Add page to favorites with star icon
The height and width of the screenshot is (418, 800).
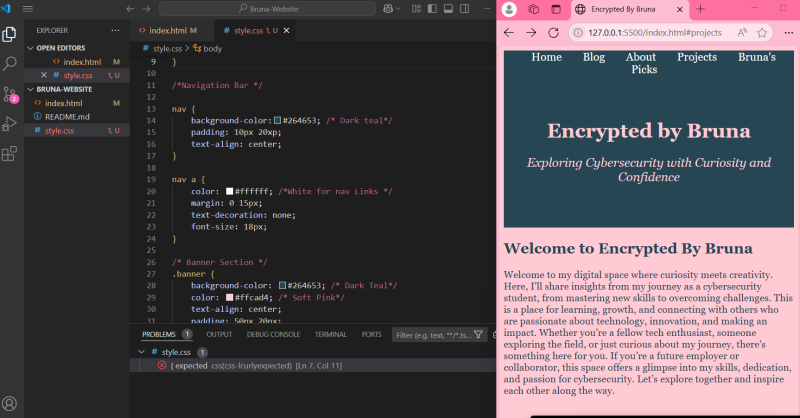[x=762, y=32]
